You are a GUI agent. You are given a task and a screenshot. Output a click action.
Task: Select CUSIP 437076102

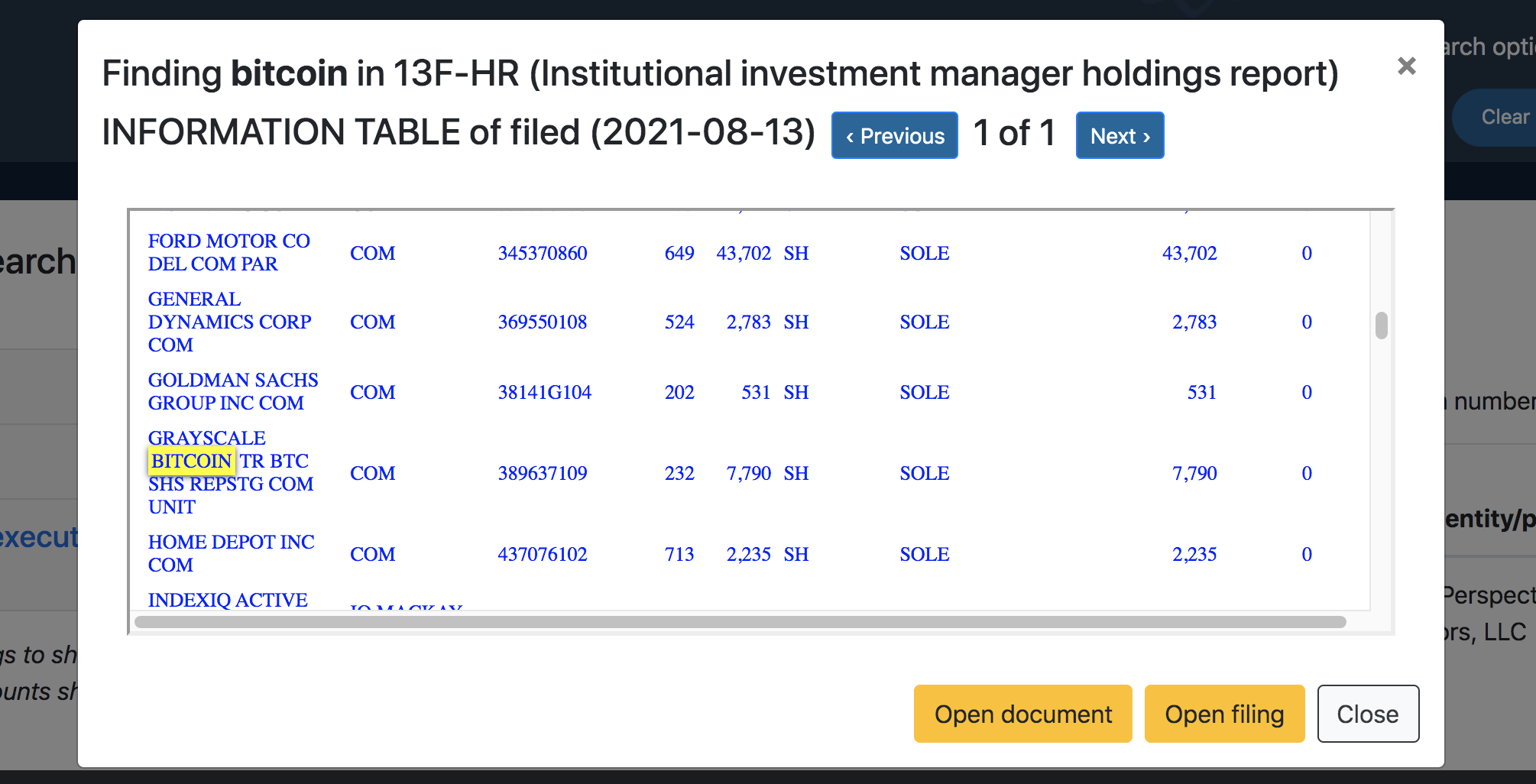click(x=543, y=554)
